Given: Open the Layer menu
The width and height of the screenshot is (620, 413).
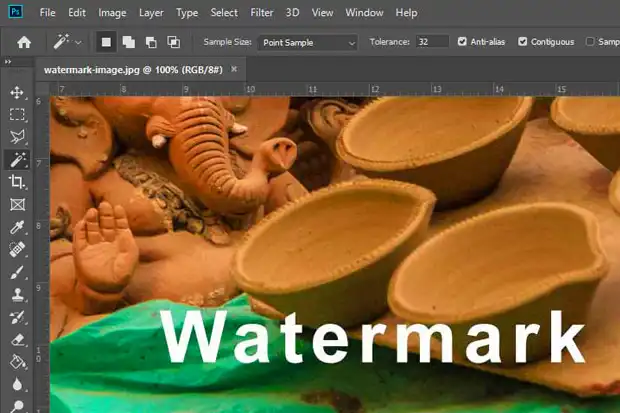Looking at the screenshot, I should 152,13.
